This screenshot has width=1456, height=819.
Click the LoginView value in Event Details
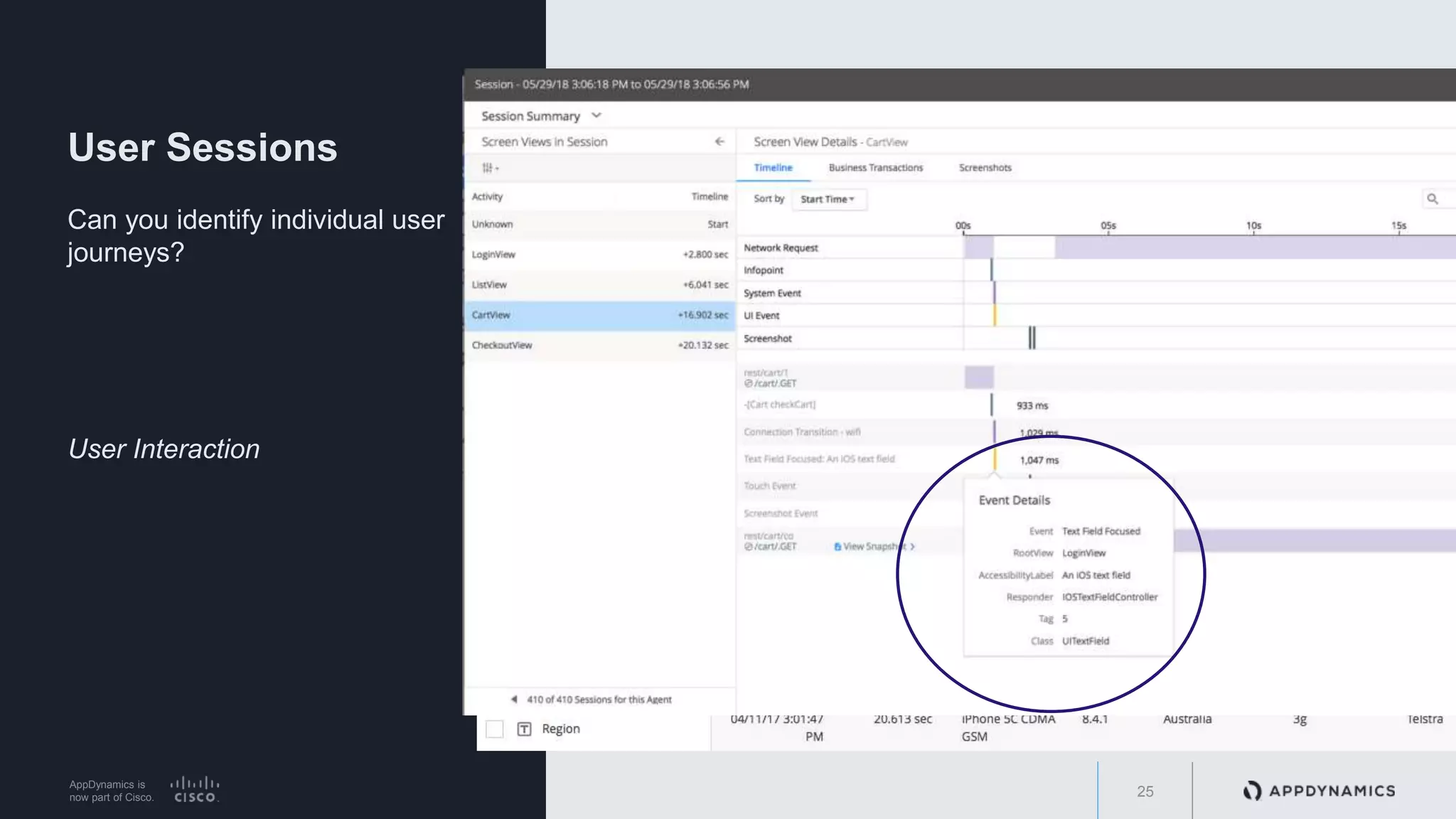pyautogui.click(x=1083, y=553)
